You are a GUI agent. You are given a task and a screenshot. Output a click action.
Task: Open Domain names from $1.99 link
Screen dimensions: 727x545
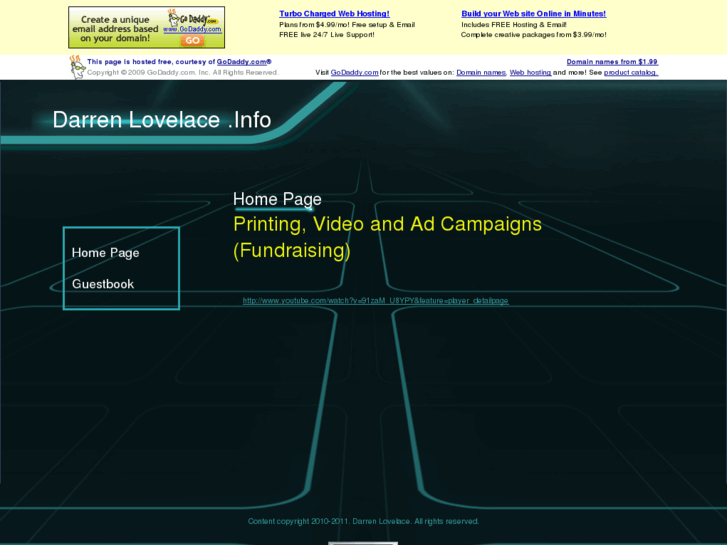click(x=612, y=62)
